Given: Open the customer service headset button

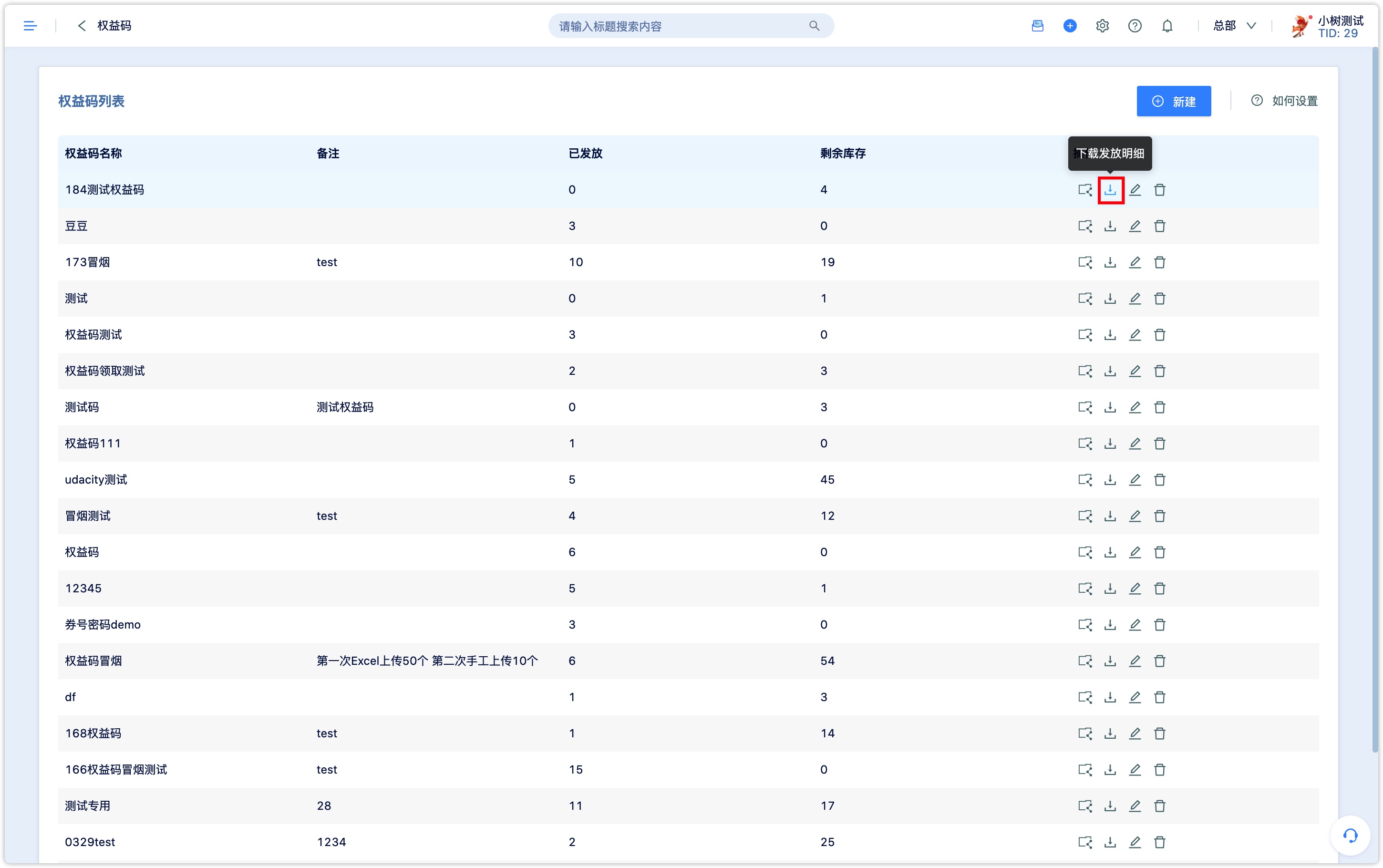Looking at the screenshot, I should click(x=1350, y=835).
